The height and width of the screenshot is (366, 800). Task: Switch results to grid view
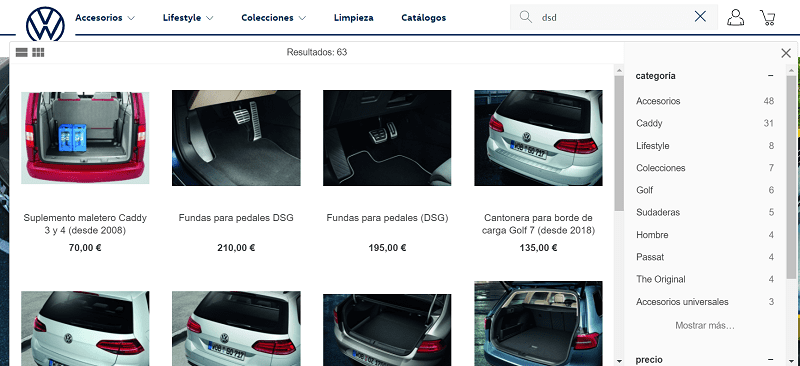tap(38, 52)
